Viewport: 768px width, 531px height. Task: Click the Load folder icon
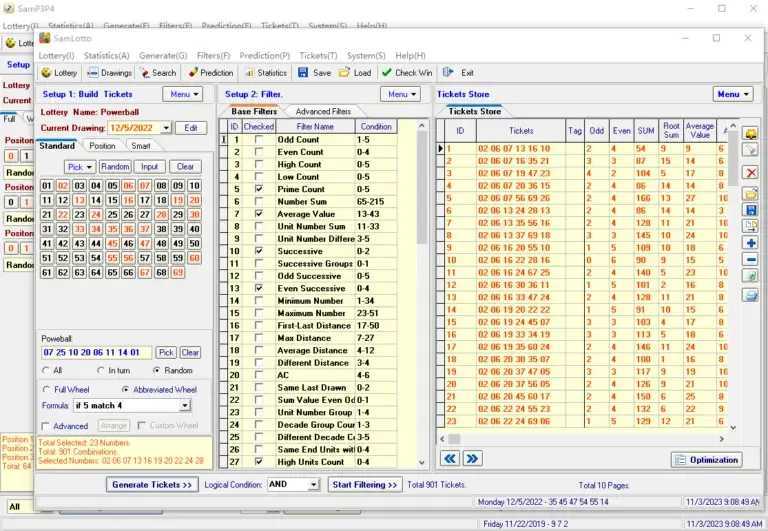[x=344, y=72]
